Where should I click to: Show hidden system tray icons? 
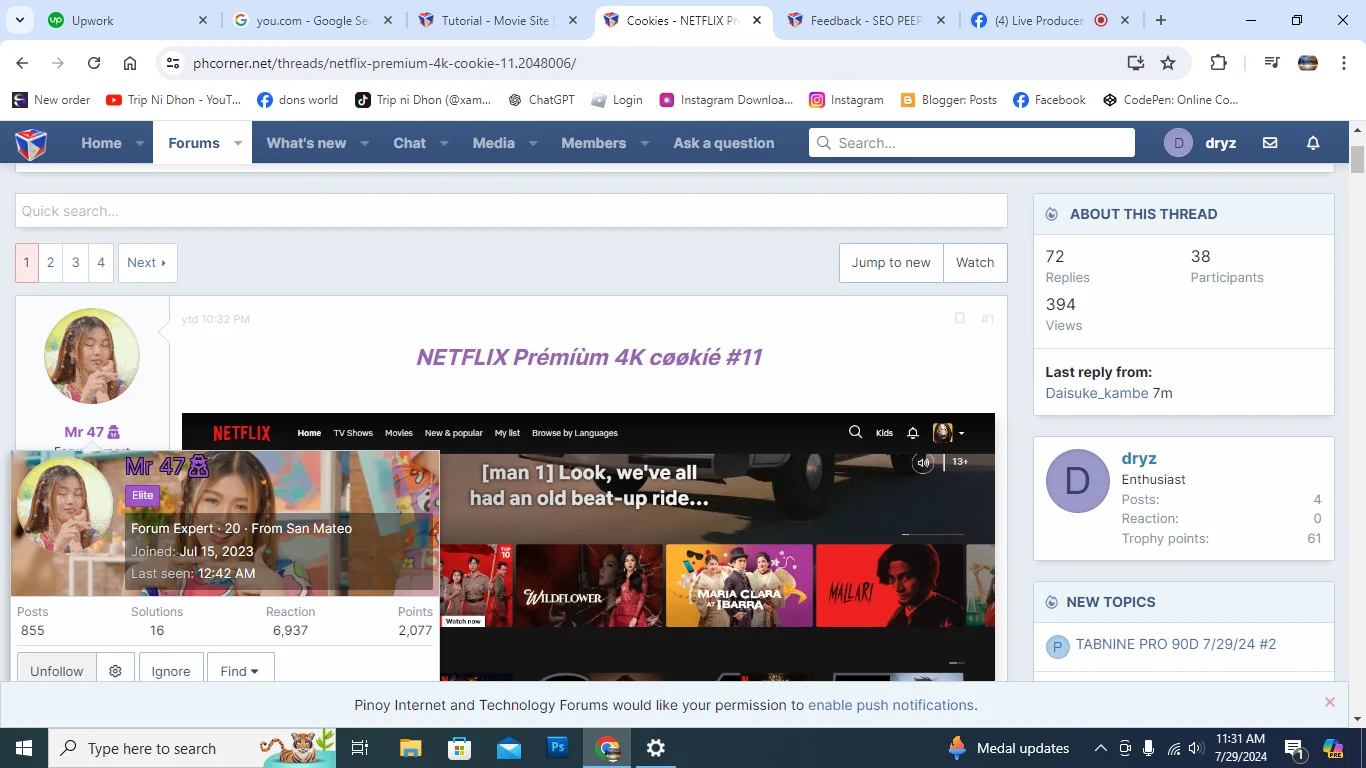click(1101, 748)
